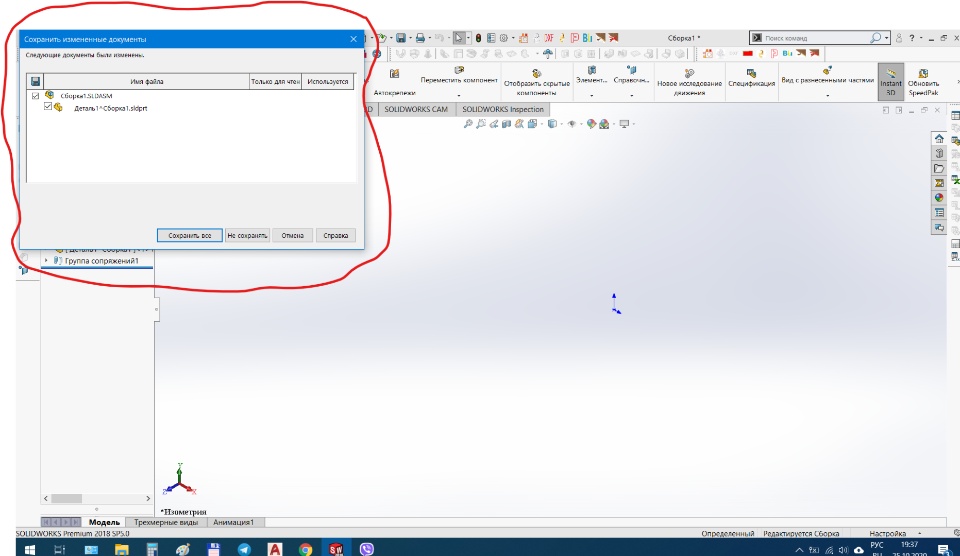Select the Деталь1^Сборка1.sldprt file name
Viewport: 960px width, 556px height.
click(x=111, y=108)
